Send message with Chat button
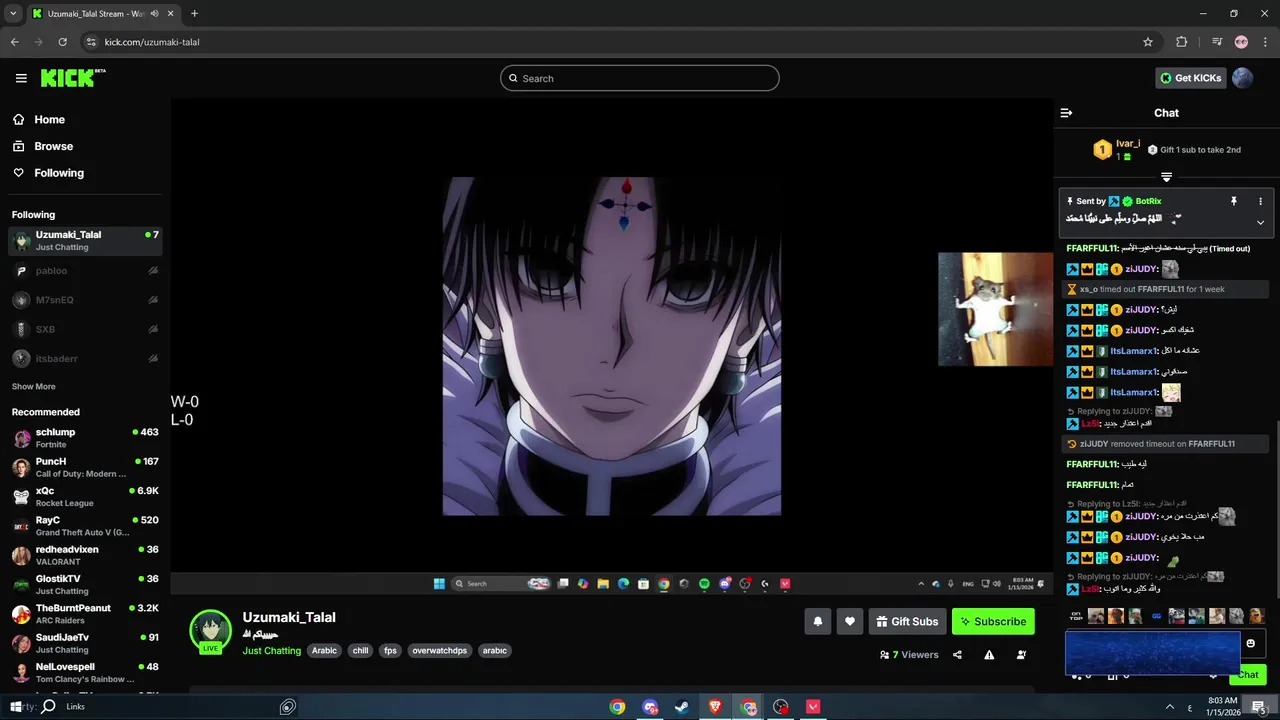The image size is (1280, 720). pyautogui.click(x=1248, y=675)
